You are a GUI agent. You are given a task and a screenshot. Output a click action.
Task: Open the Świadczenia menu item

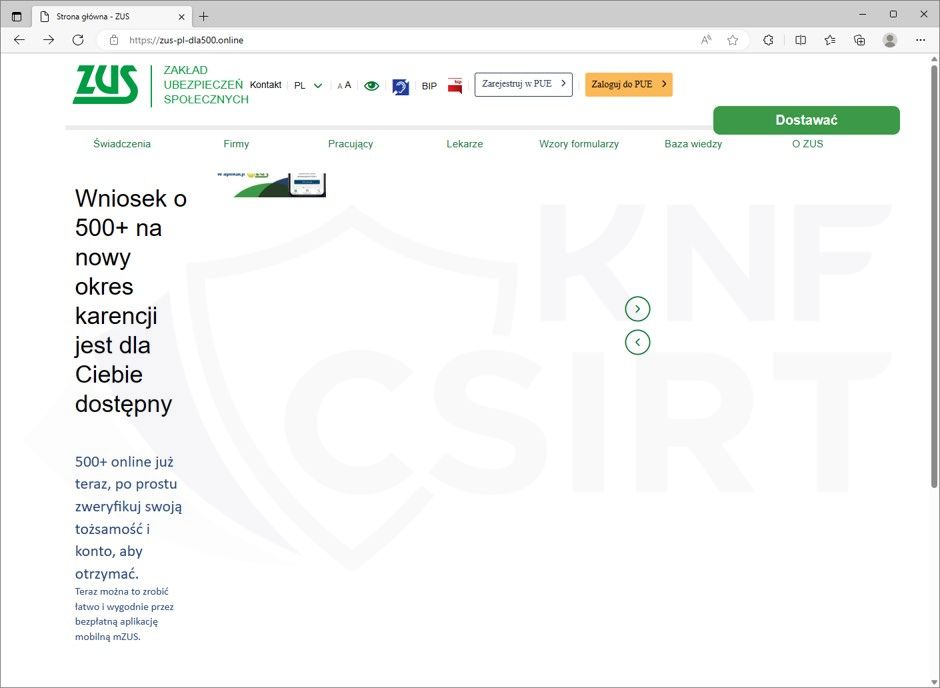click(122, 144)
